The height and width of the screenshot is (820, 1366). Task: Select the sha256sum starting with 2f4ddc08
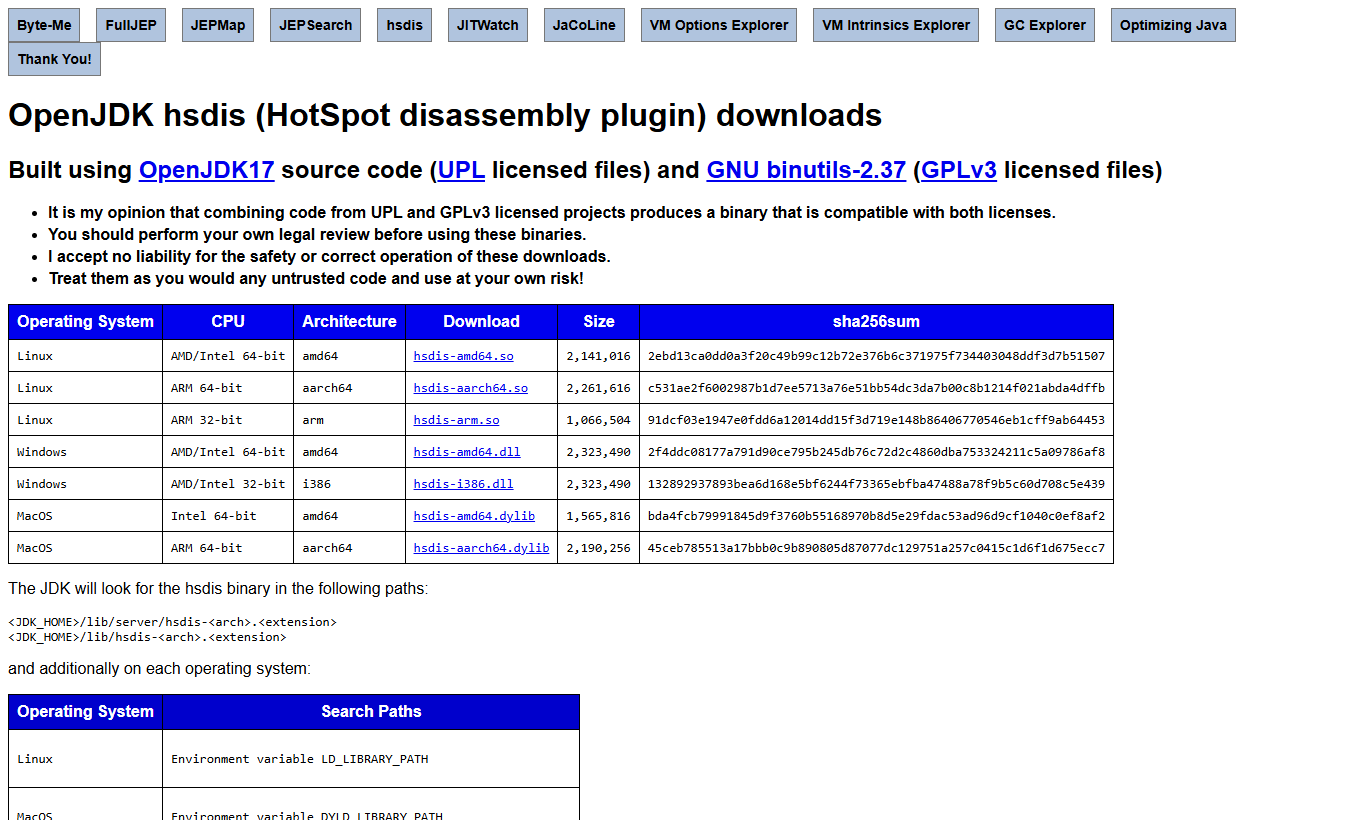[x=876, y=452]
